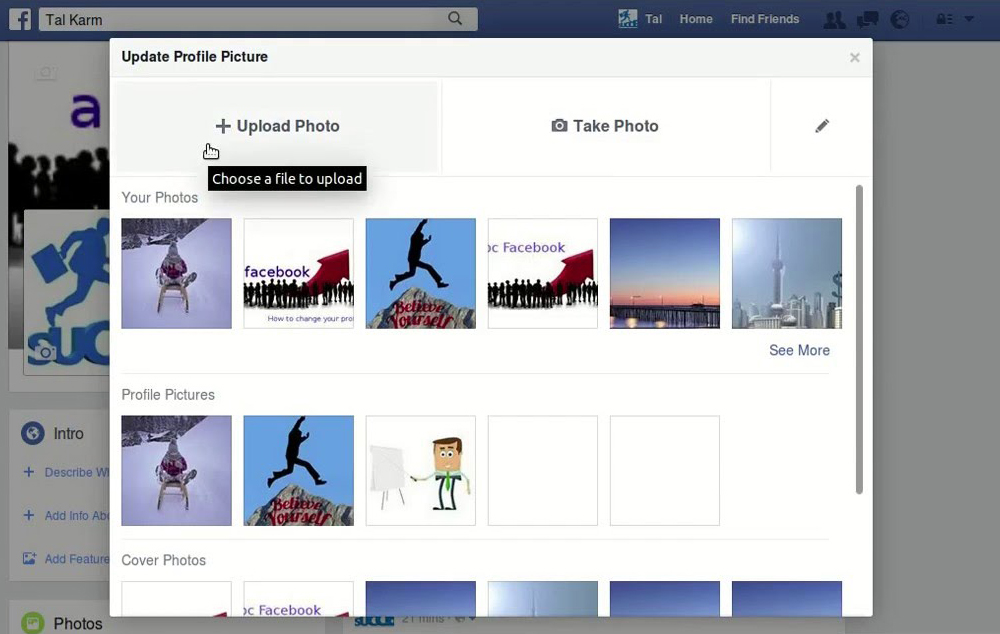The width and height of the screenshot is (1000, 634).
Task: Expand the account dropdown arrow
Action: coord(969,19)
